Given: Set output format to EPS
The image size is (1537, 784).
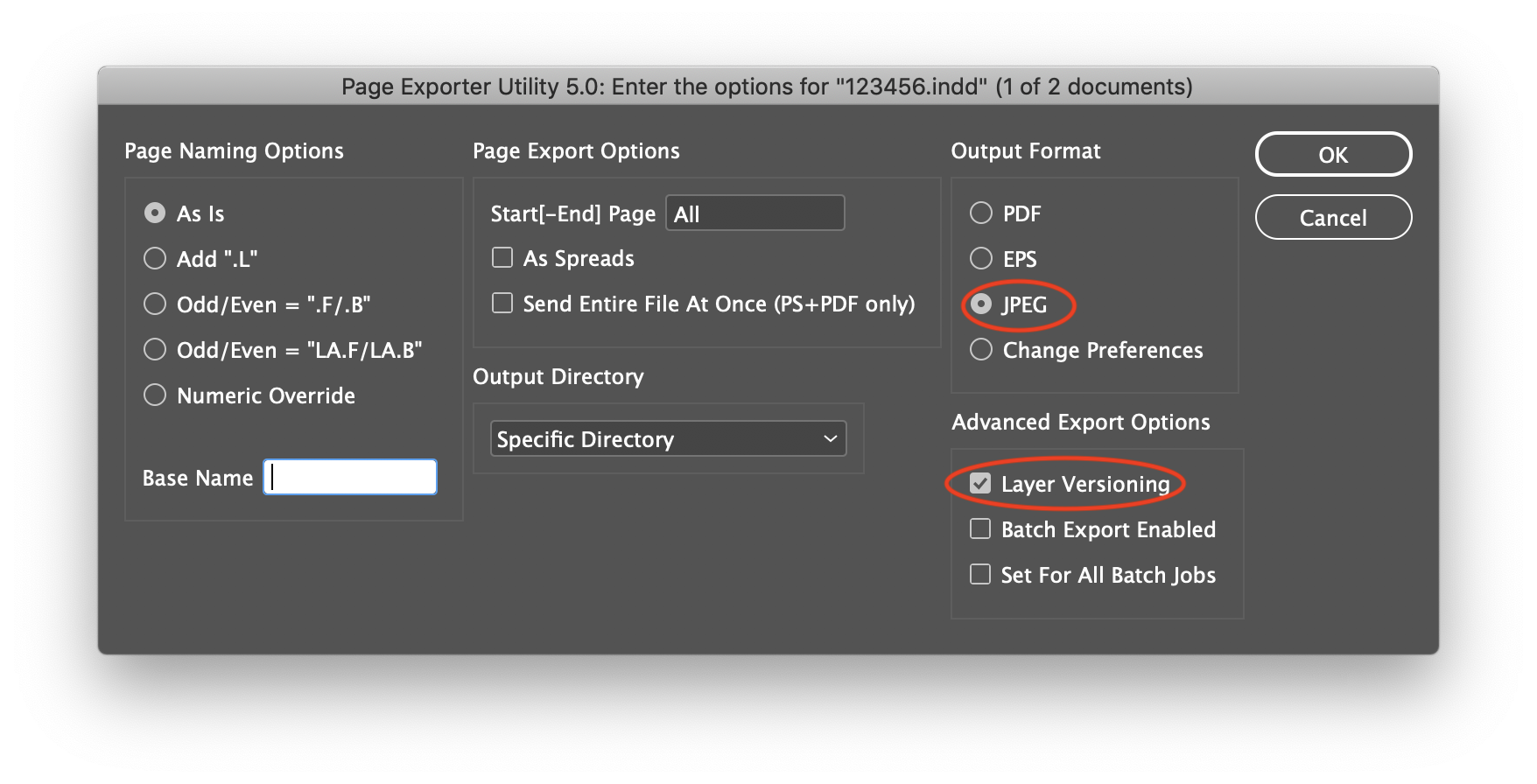Looking at the screenshot, I should click(979, 257).
